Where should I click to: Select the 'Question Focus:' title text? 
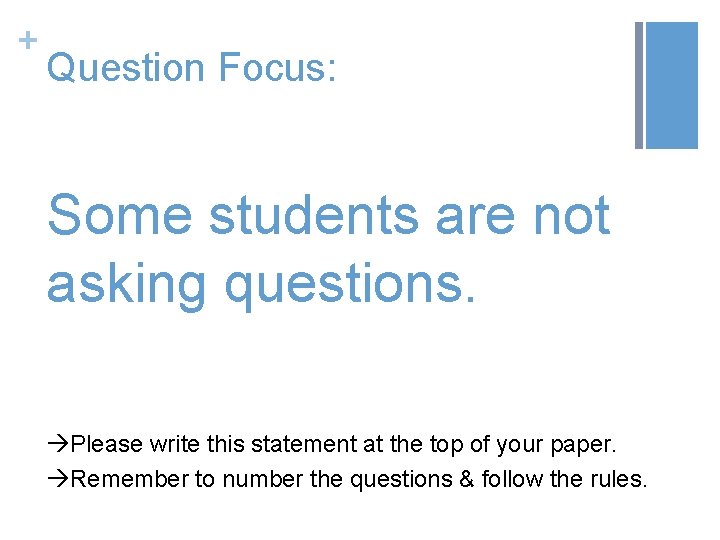(192, 68)
